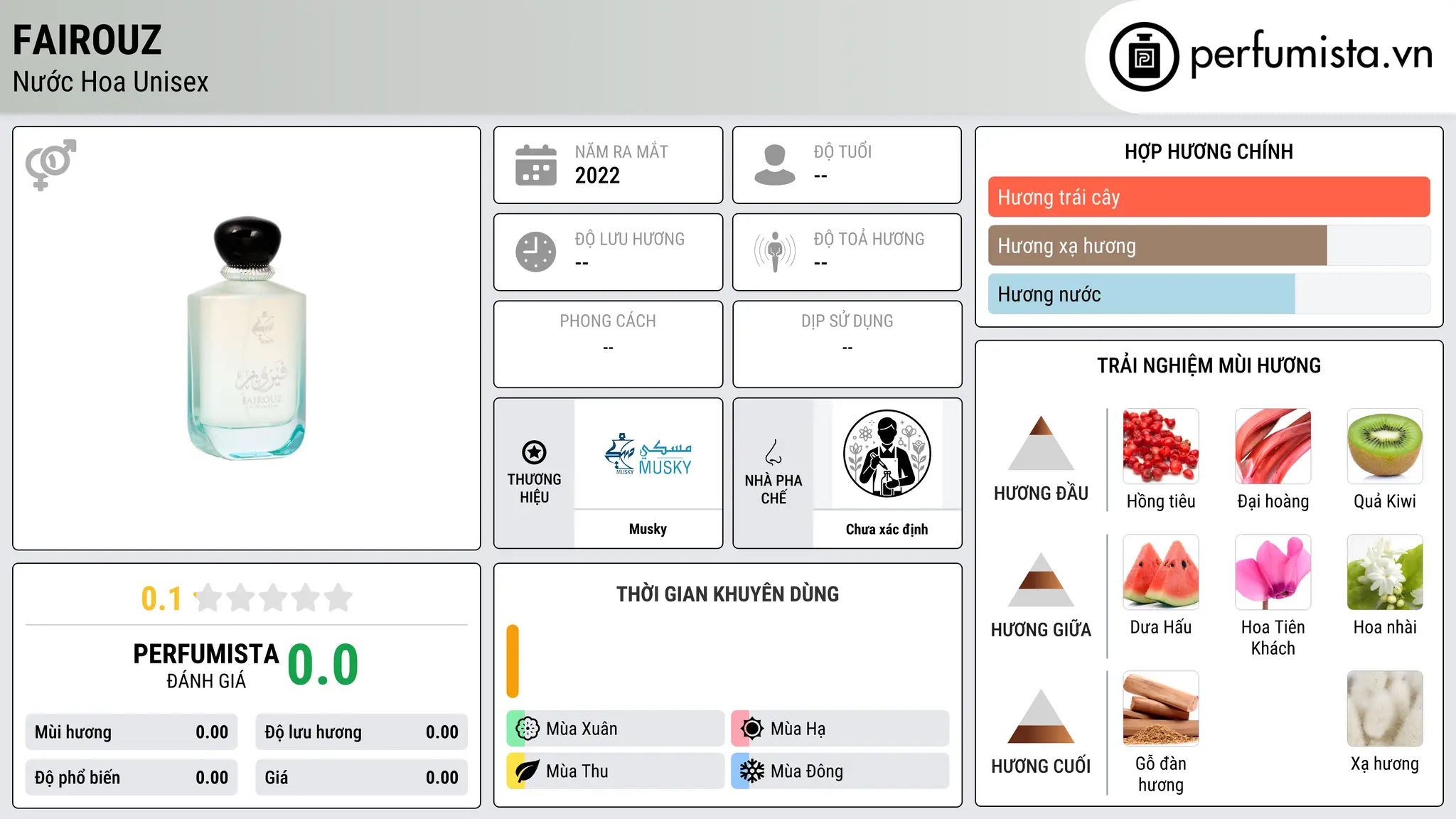Click the five-star rating icons
The width and height of the screenshot is (1456, 819).
tap(274, 598)
